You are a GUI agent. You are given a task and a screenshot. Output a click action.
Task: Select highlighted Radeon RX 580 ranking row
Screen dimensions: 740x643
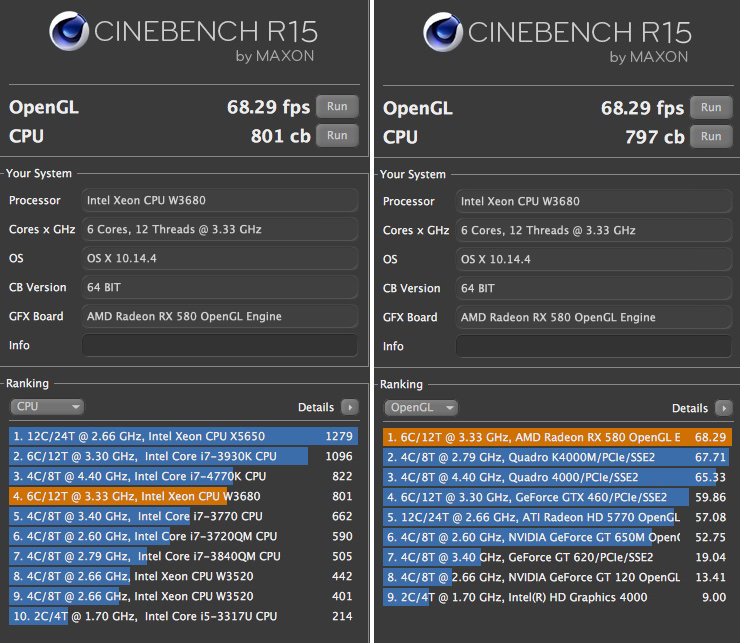click(x=556, y=437)
